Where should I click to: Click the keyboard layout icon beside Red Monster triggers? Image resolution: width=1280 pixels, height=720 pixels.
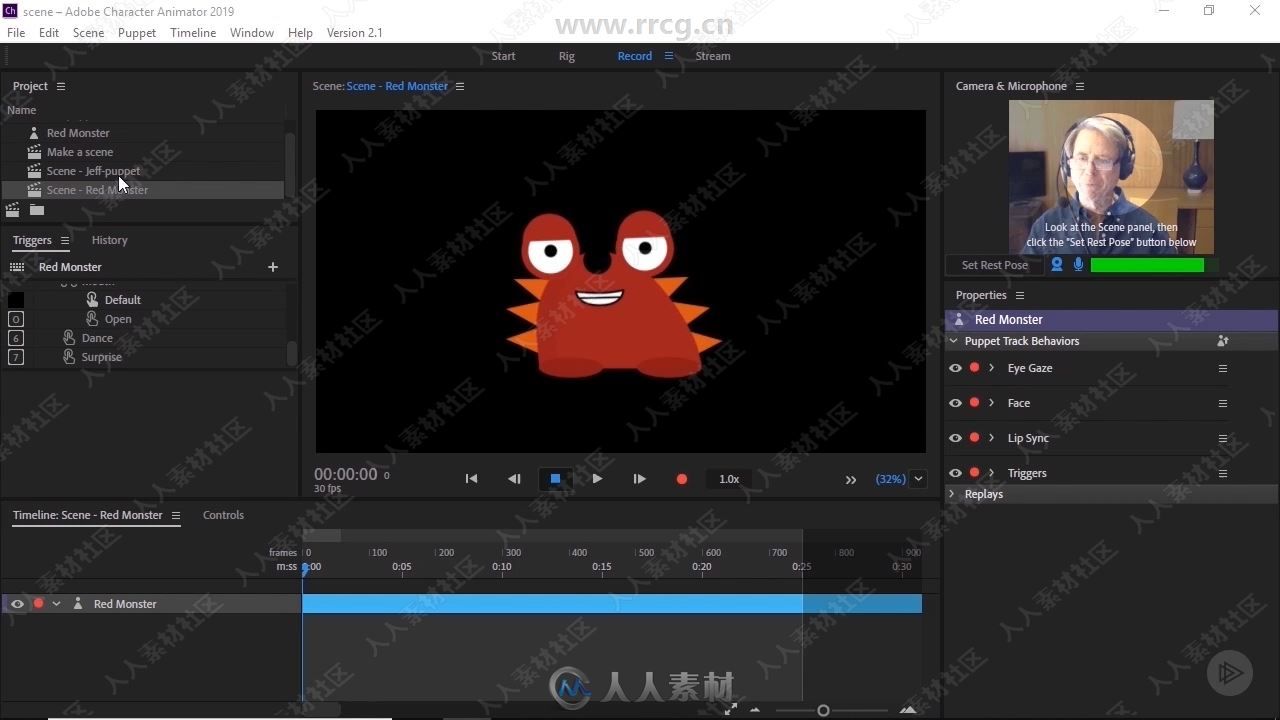point(16,267)
